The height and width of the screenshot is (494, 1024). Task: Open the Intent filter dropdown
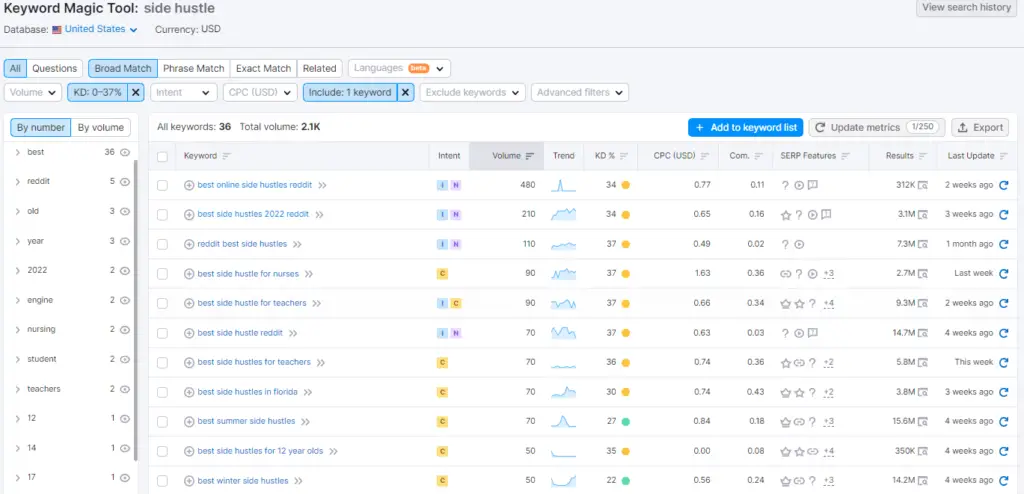pyautogui.click(x=184, y=92)
